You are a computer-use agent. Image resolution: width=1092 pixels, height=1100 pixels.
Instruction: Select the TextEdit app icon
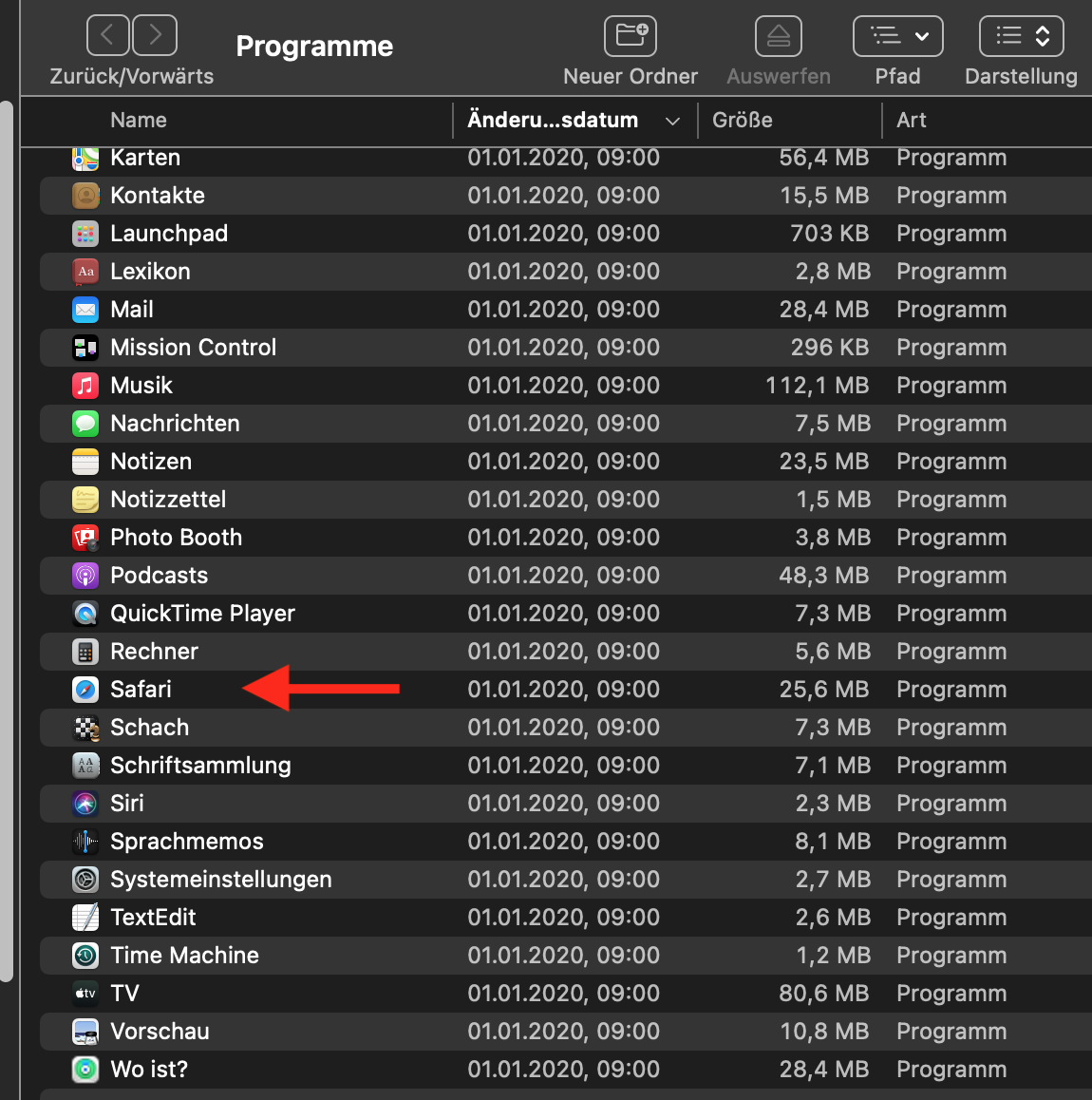(85, 918)
